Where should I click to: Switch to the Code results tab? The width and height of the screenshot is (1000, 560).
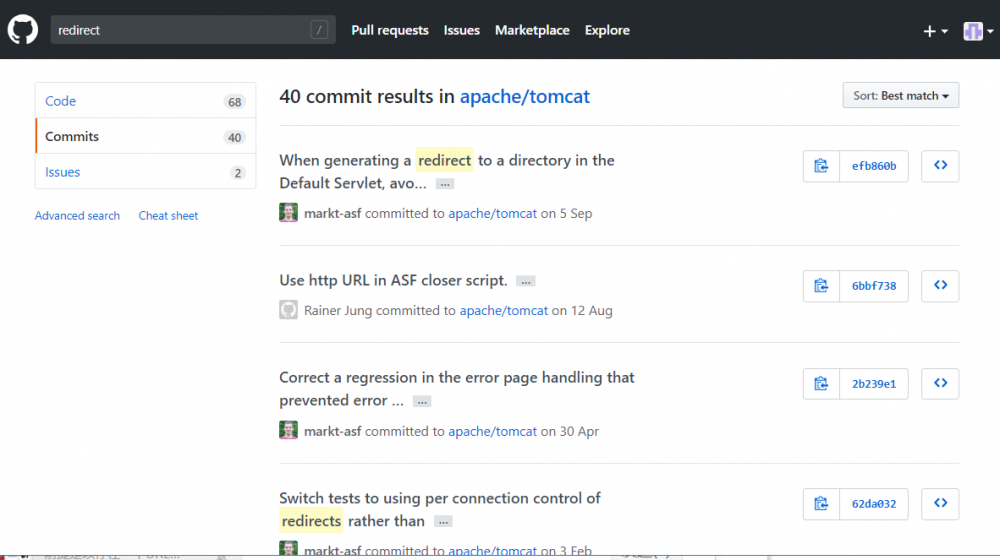click(x=61, y=101)
